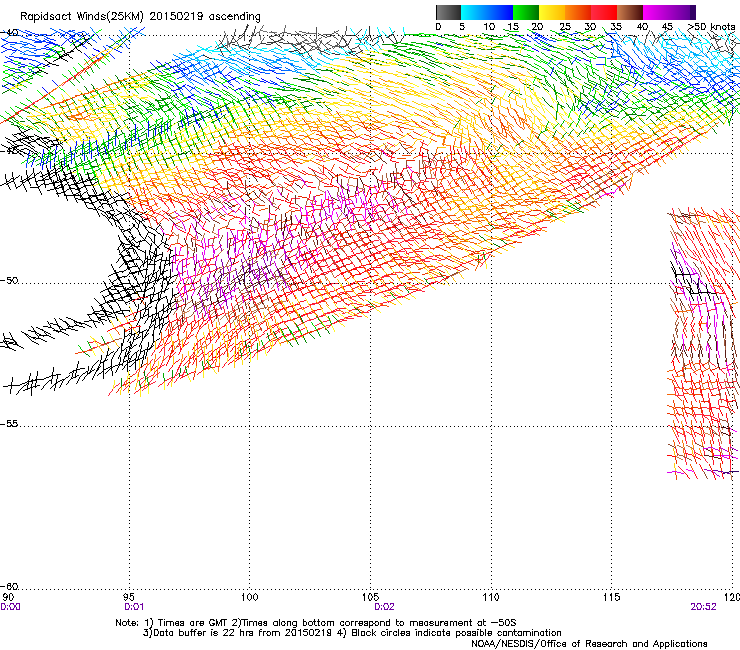Select the green 15–20 knots legend segment
The width and height of the screenshot is (740, 650).
(x=526, y=12)
